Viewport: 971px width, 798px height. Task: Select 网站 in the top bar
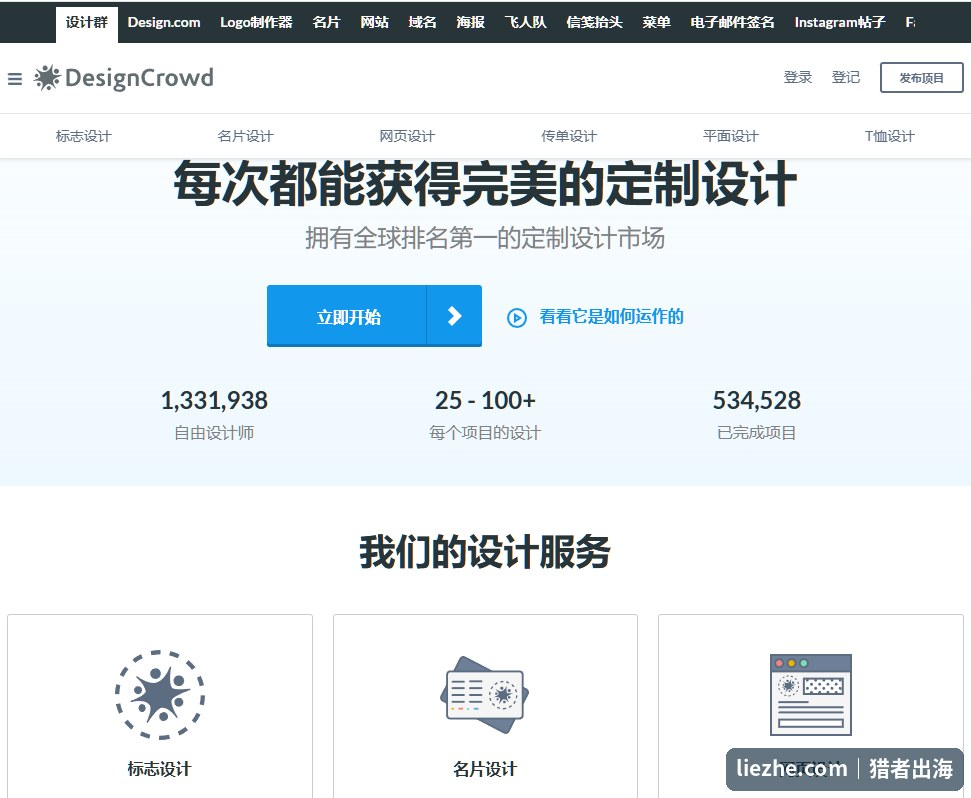pyautogui.click(x=375, y=22)
